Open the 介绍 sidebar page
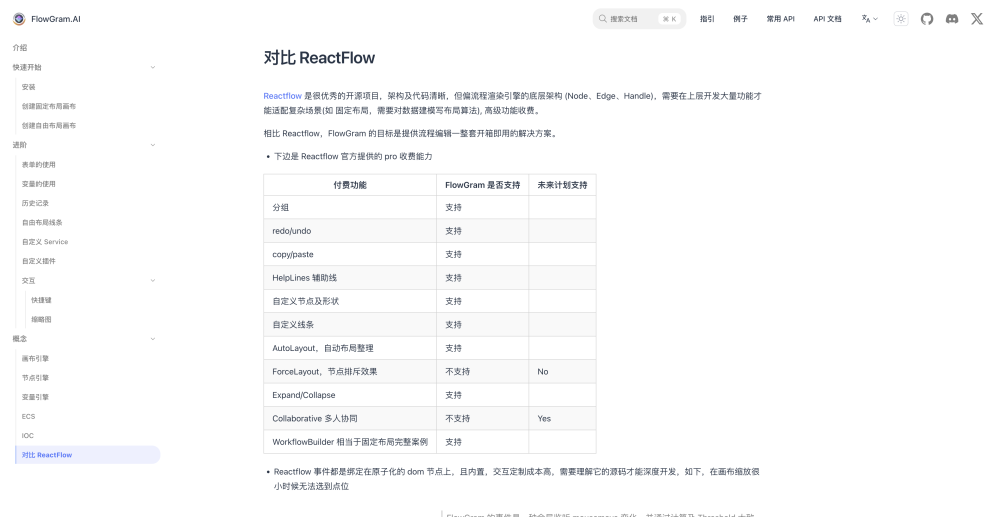The image size is (1000, 517). pos(20,48)
